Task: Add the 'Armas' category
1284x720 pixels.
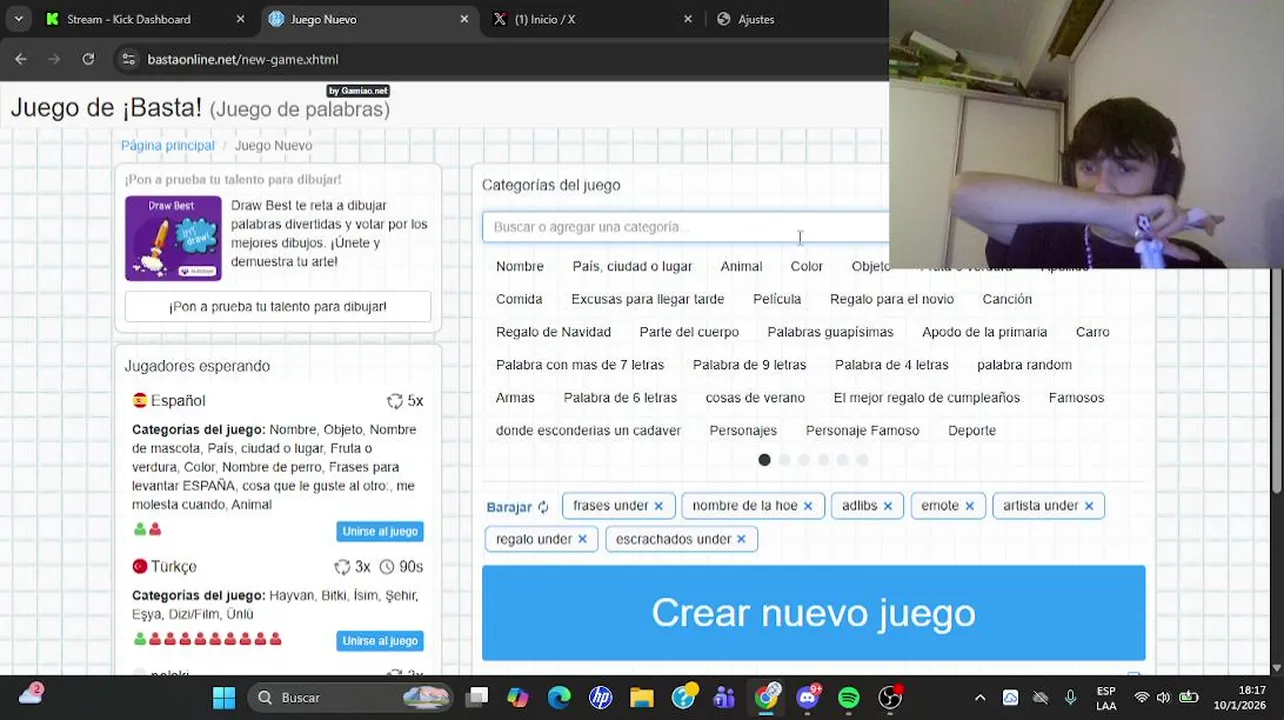Action: click(515, 398)
